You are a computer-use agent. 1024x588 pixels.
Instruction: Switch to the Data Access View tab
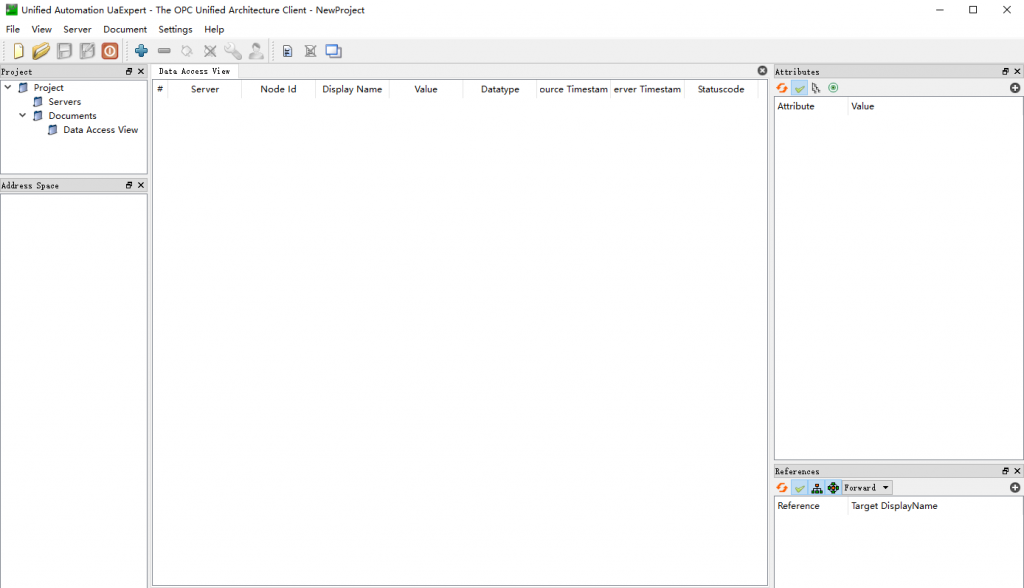coord(195,71)
